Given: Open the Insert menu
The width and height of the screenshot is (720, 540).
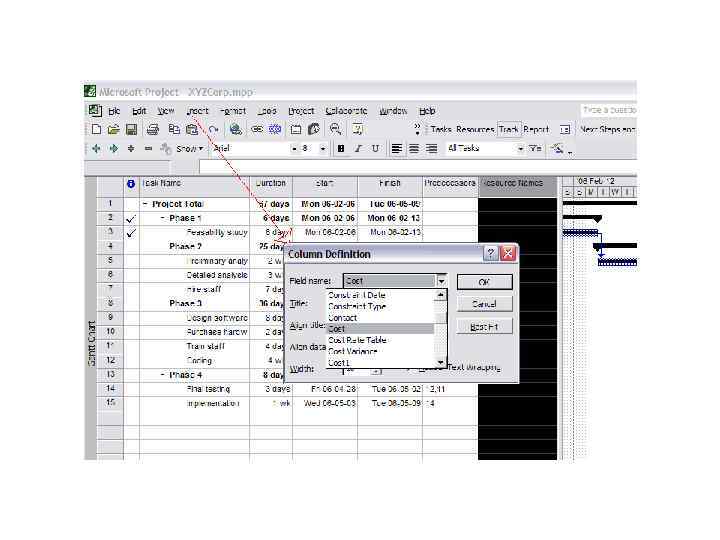Looking at the screenshot, I should point(197,111).
